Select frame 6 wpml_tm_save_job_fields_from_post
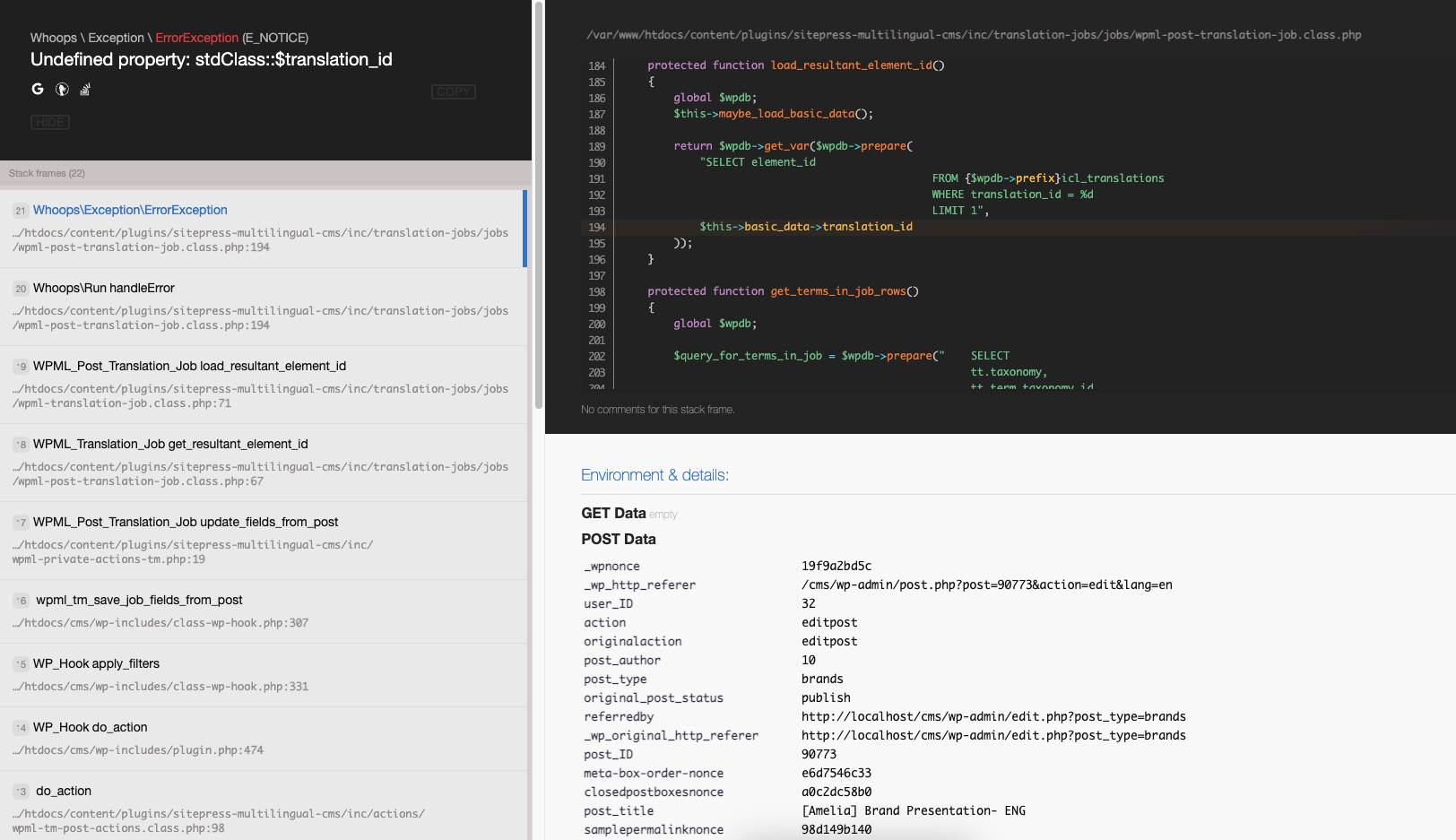The width and height of the screenshot is (1456, 840). click(x=262, y=611)
